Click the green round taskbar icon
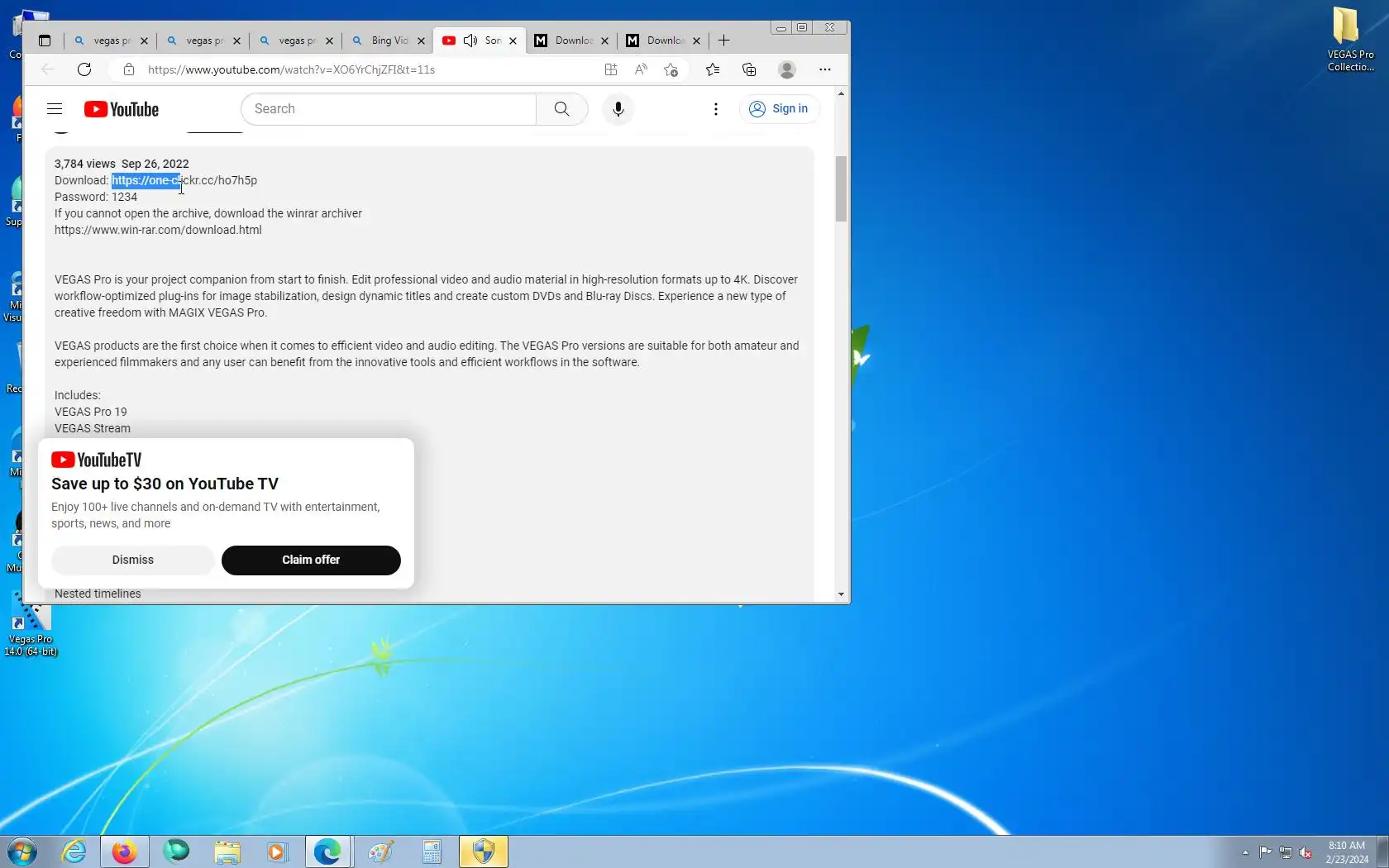The width and height of the screenshot is (1389, 868). tap(175, 851)
